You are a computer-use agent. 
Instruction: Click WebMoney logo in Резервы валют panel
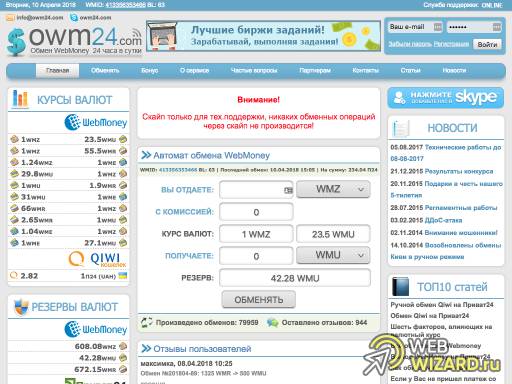pyautogui.click(x=96, y=329)
